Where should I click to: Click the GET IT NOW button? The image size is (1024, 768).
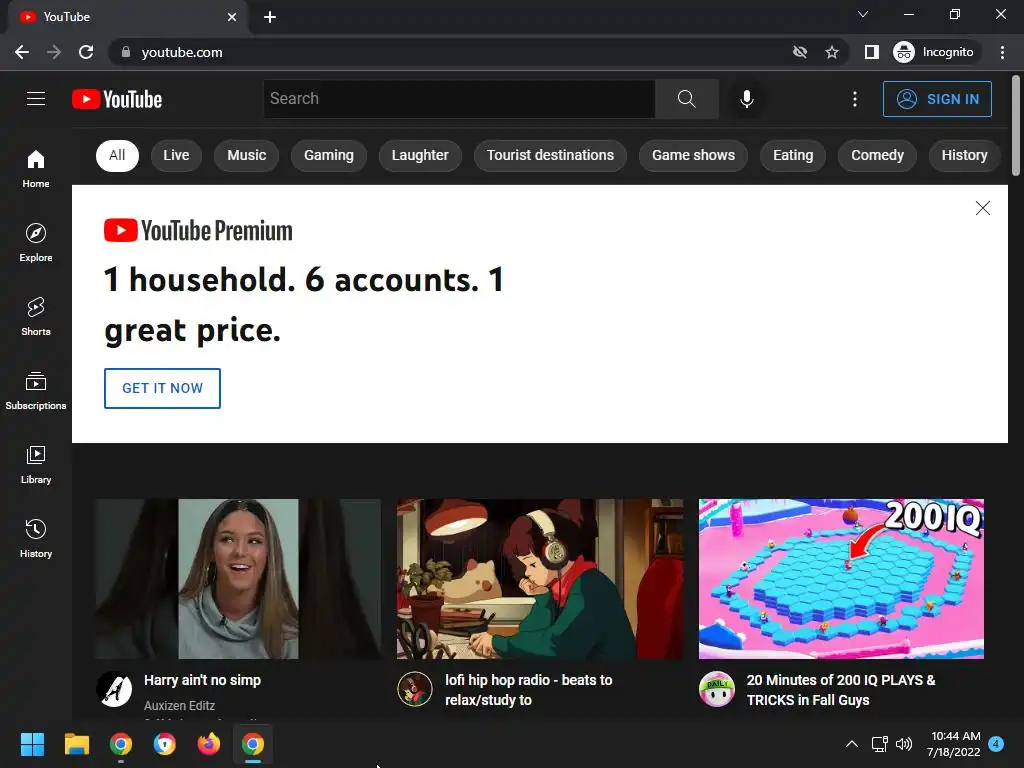(162, 389)
